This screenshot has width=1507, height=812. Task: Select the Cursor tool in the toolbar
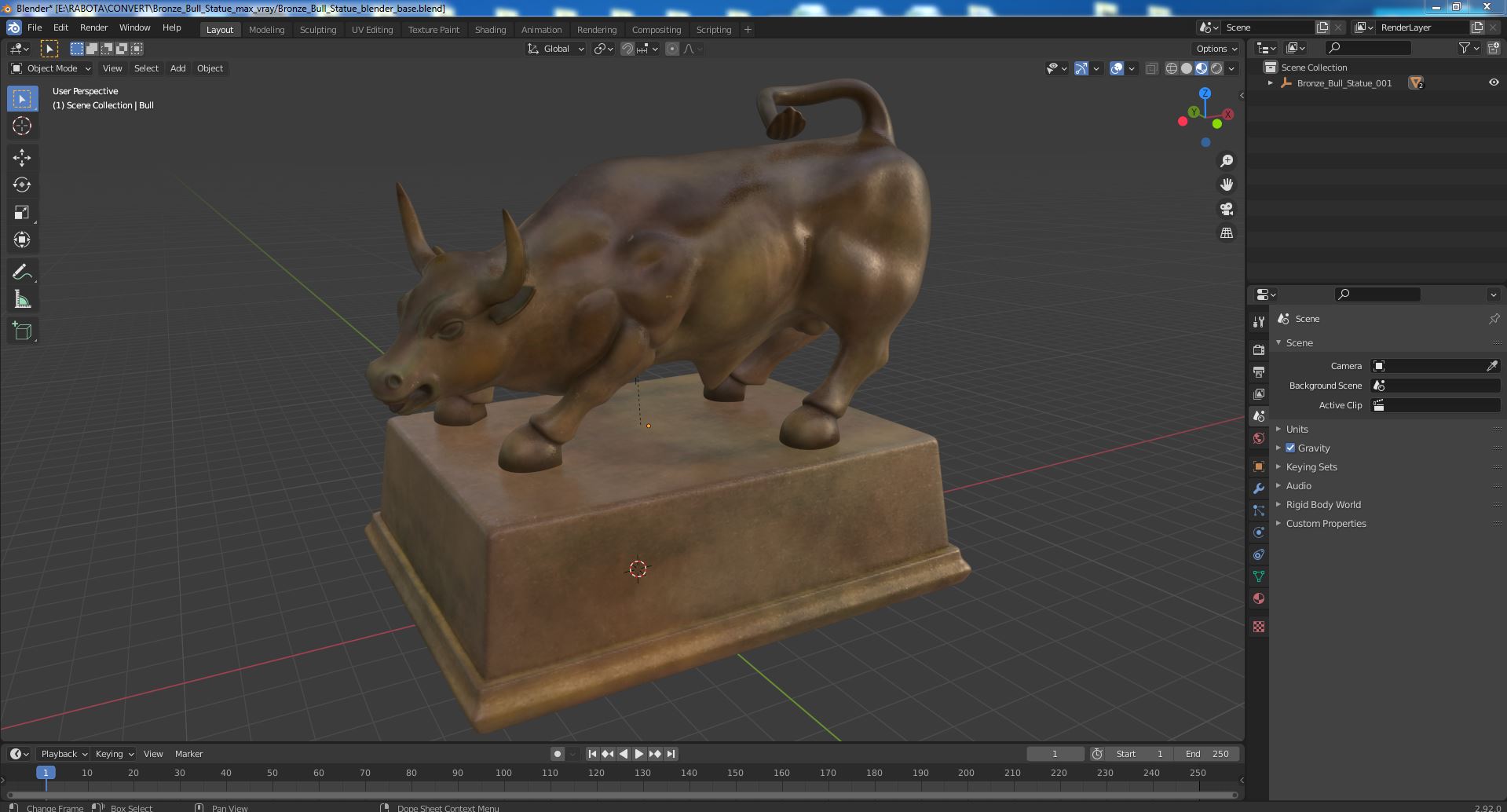(22, 126)
